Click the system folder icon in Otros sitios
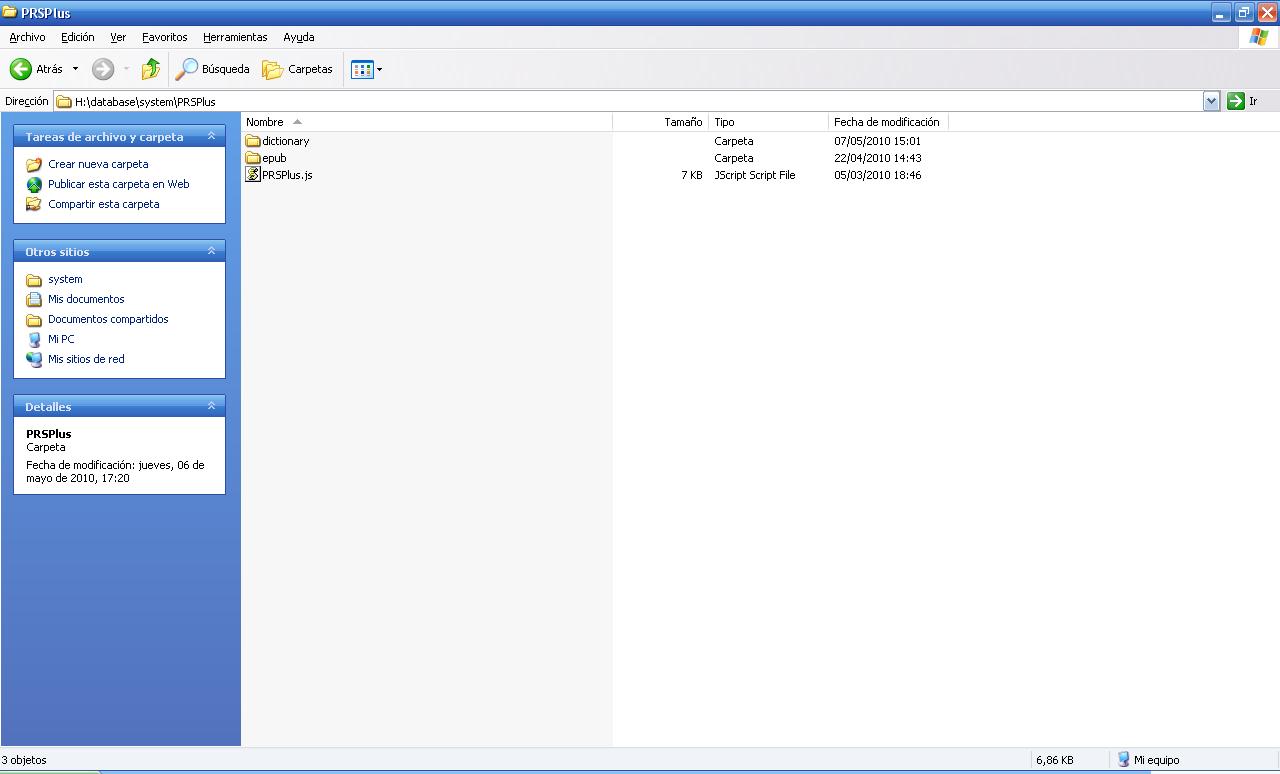The image size is (1280, 774). click(34, 279)
